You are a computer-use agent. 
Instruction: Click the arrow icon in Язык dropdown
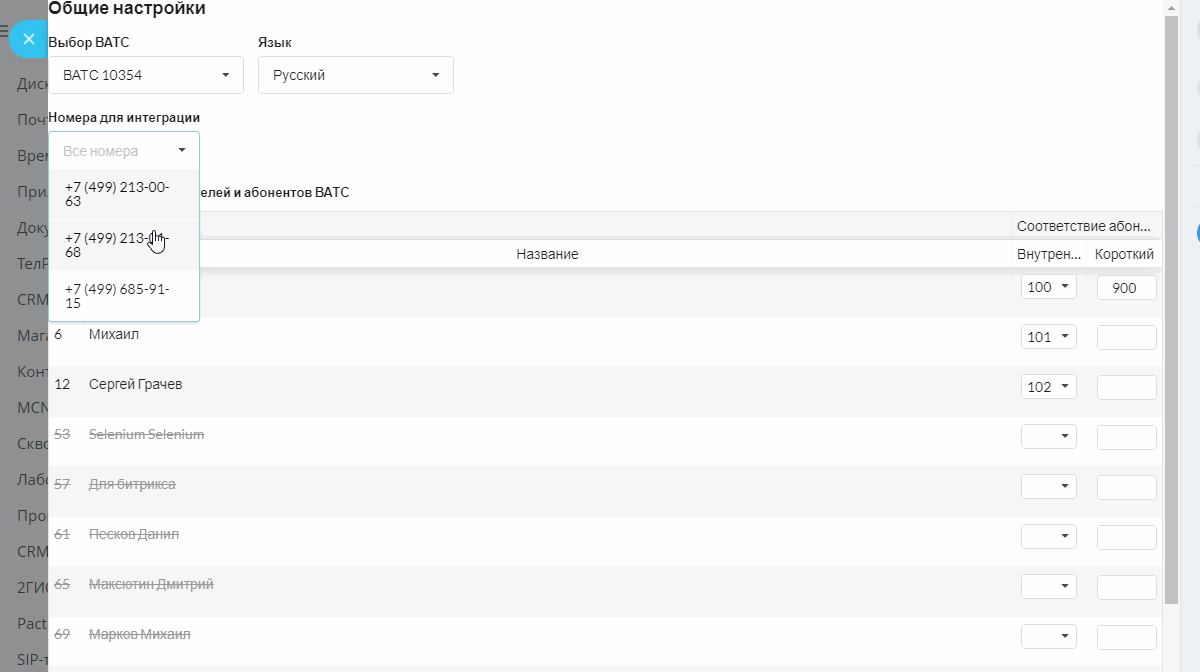coord(435,75)
